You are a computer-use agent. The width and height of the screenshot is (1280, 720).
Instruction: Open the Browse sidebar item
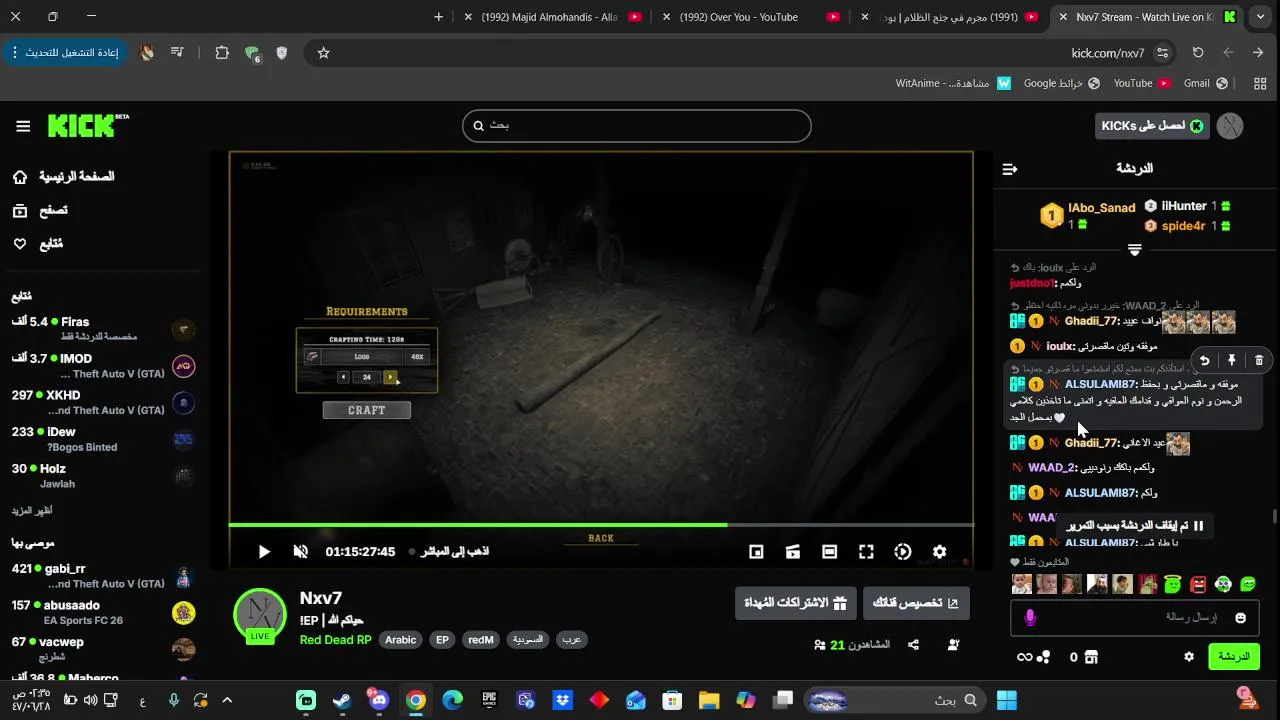pyautogui.click(x=40, y=211)
